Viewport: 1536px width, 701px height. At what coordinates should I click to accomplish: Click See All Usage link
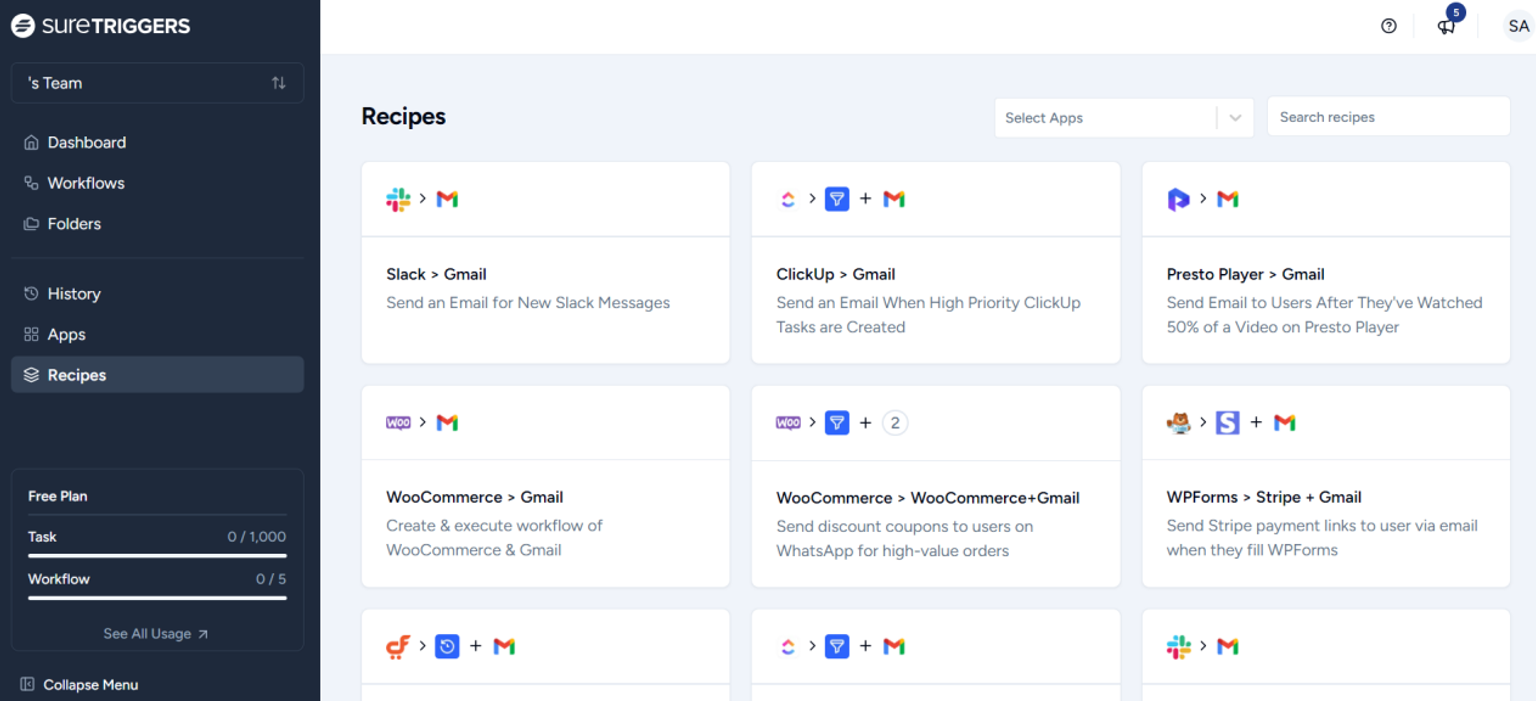click(x=156, y=634)
